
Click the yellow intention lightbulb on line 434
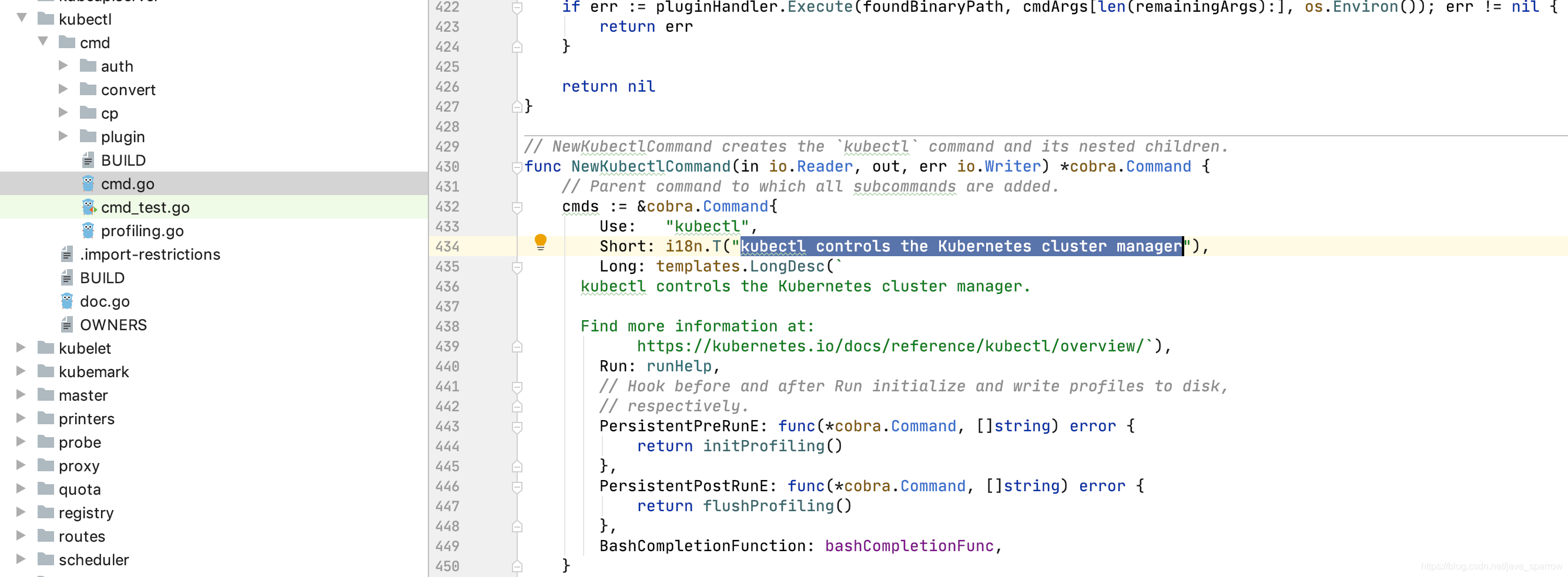point(540,242)
